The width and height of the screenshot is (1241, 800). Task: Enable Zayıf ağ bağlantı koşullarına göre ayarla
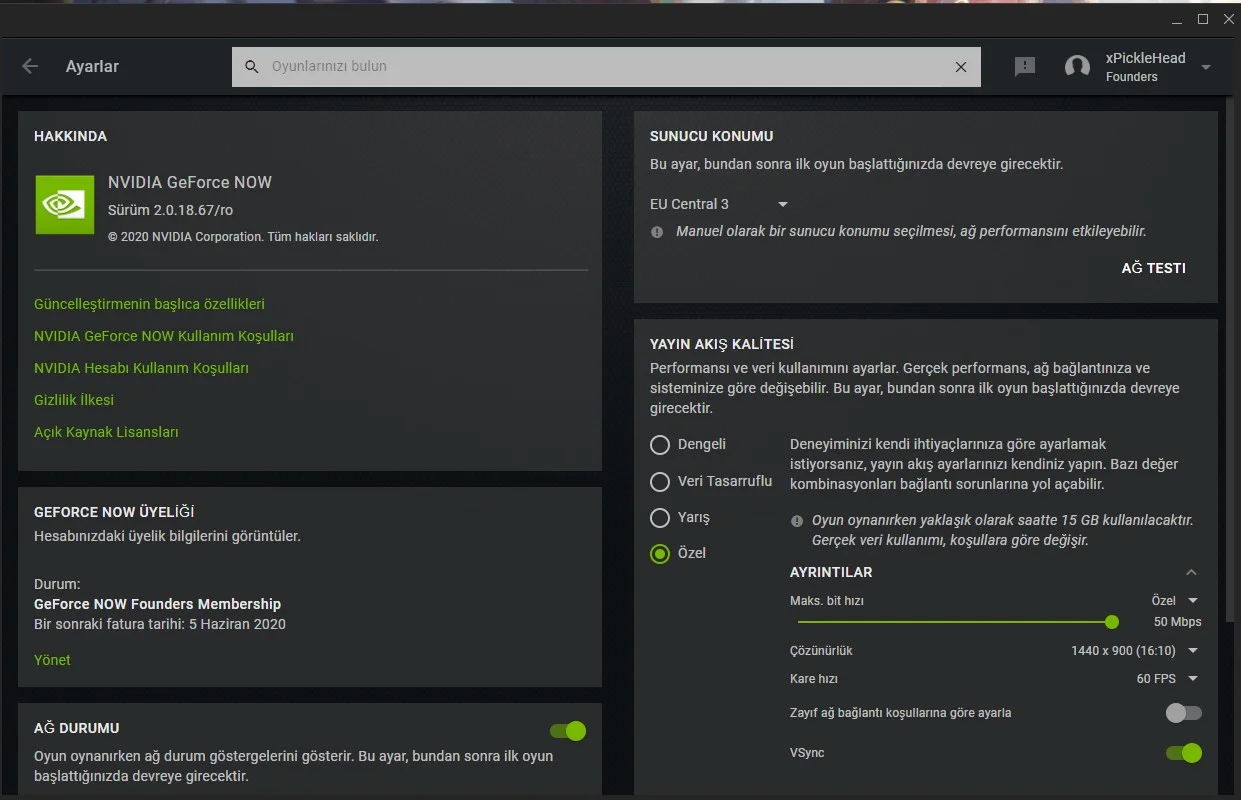click(1183, 713)
